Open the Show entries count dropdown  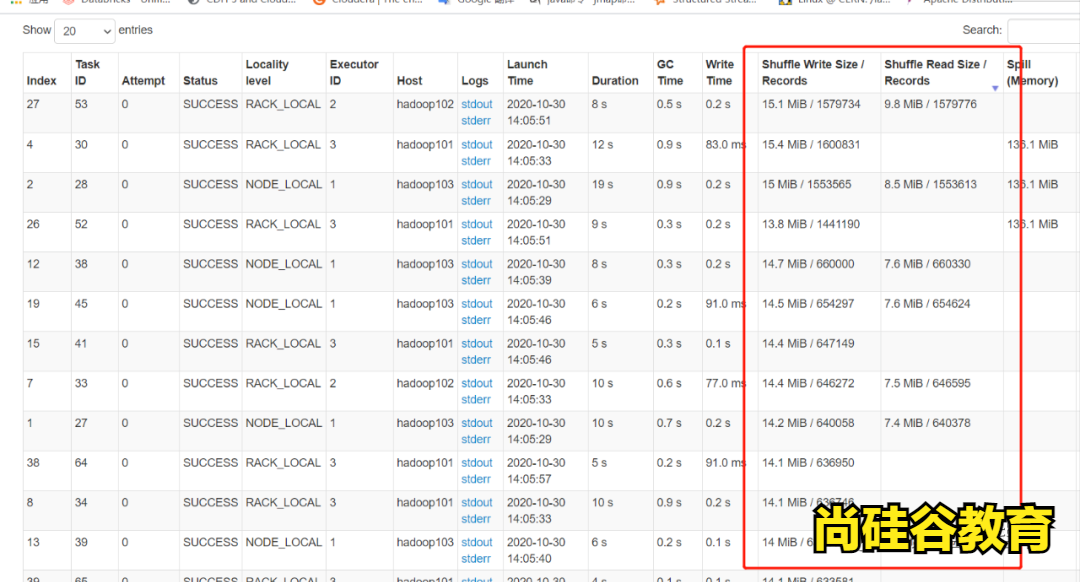coord(84,31)
